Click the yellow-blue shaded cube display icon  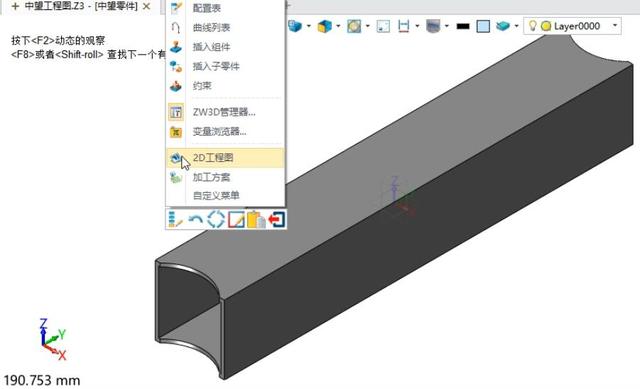click(324, 26)
